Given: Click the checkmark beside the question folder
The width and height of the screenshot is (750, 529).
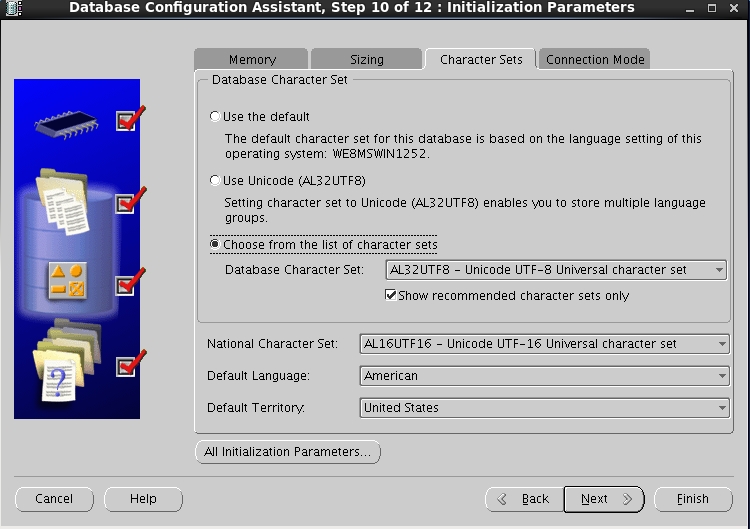Looking at the screenshot, I should (127, 366).
